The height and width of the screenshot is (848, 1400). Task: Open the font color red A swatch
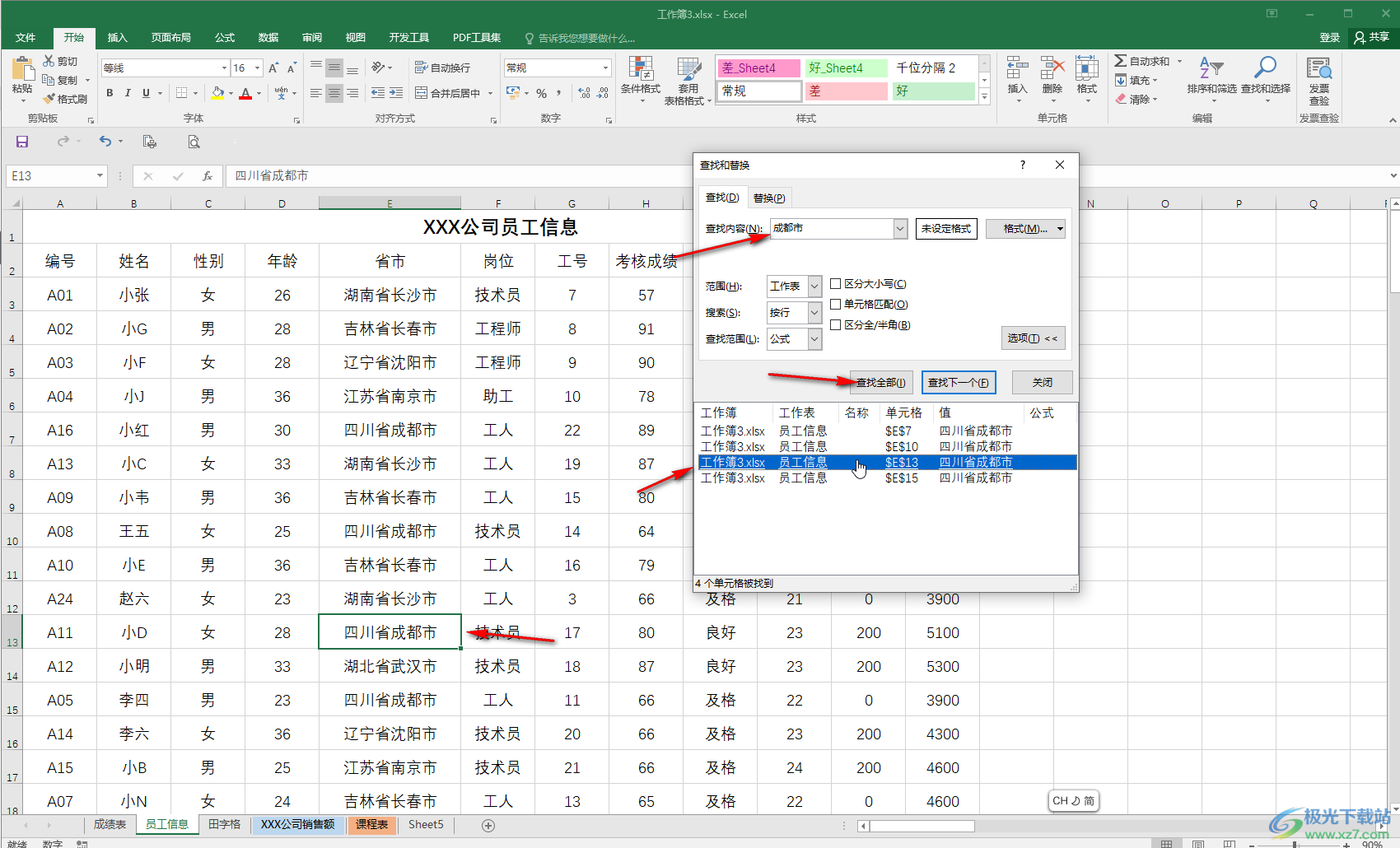click(x=245, y=93)
